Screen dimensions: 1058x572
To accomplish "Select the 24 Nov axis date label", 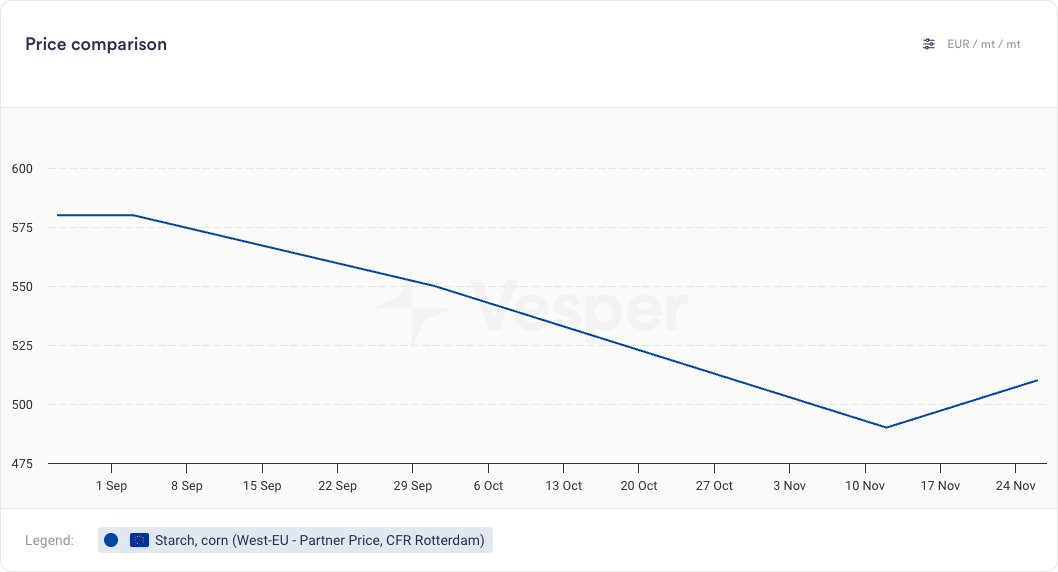I will (1016, 486).
